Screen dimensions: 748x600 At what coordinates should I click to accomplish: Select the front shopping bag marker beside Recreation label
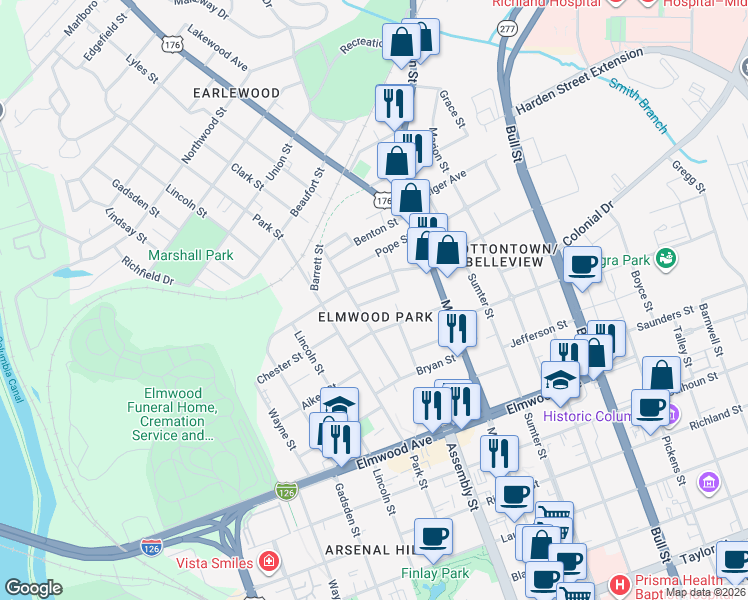pos(402,42)
